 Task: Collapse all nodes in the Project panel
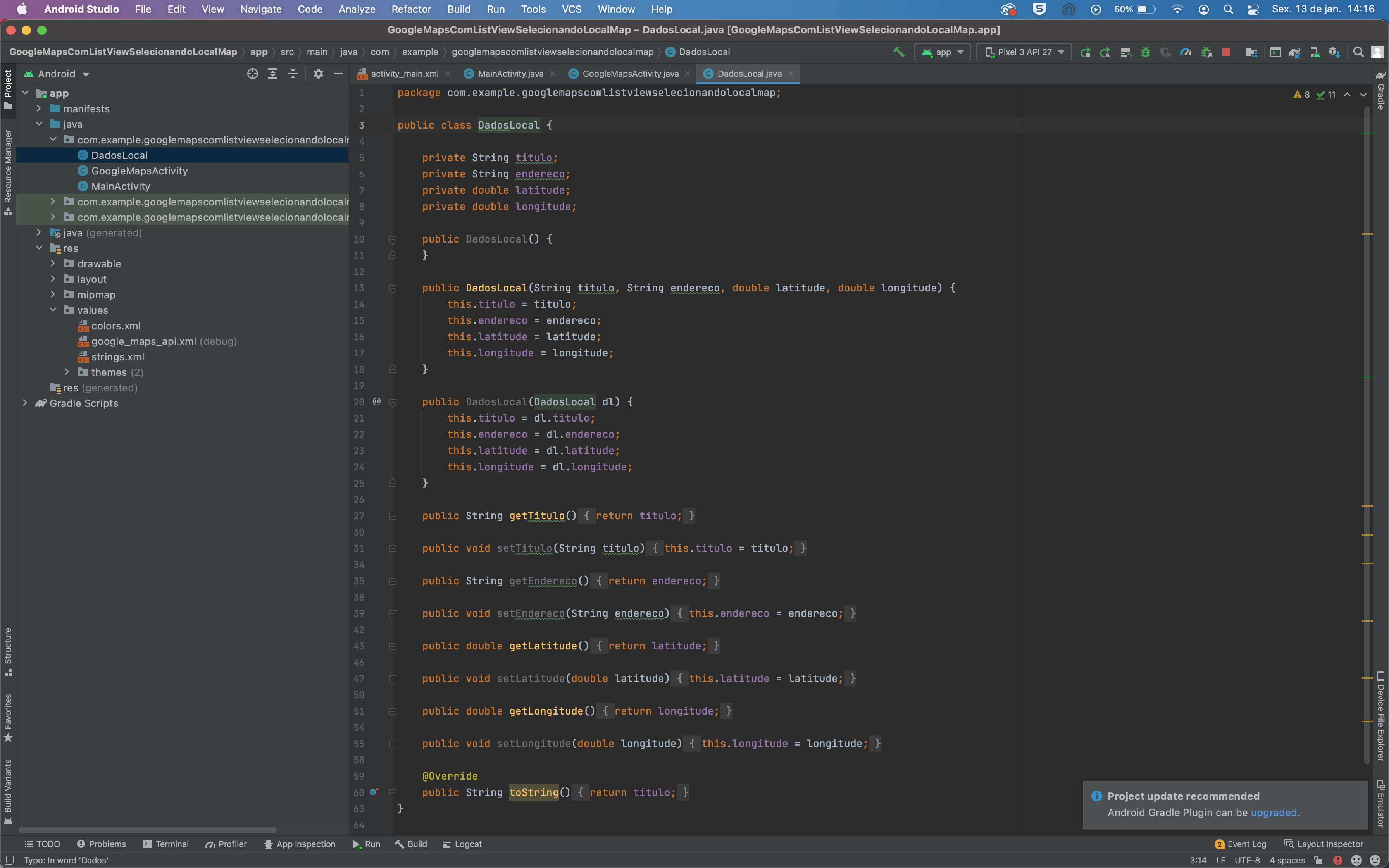pyautogui.click(x=293, y=74)
